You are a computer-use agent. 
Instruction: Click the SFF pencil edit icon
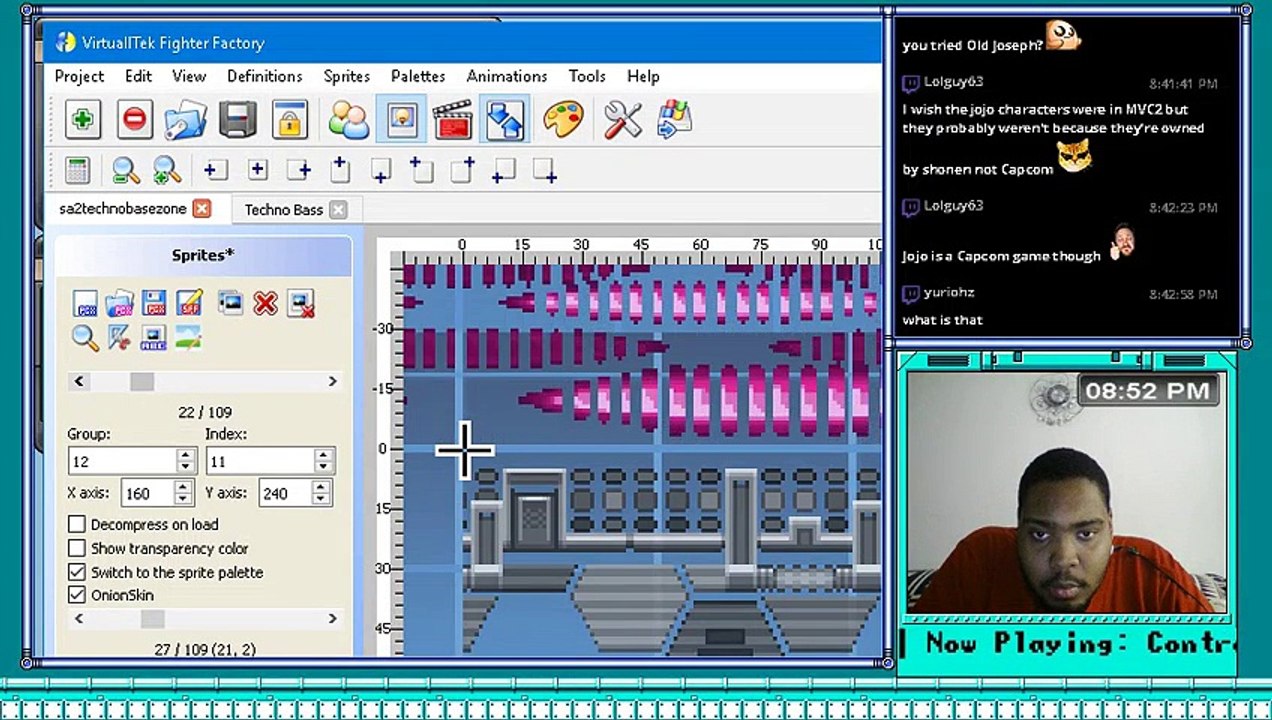(188, 304)
